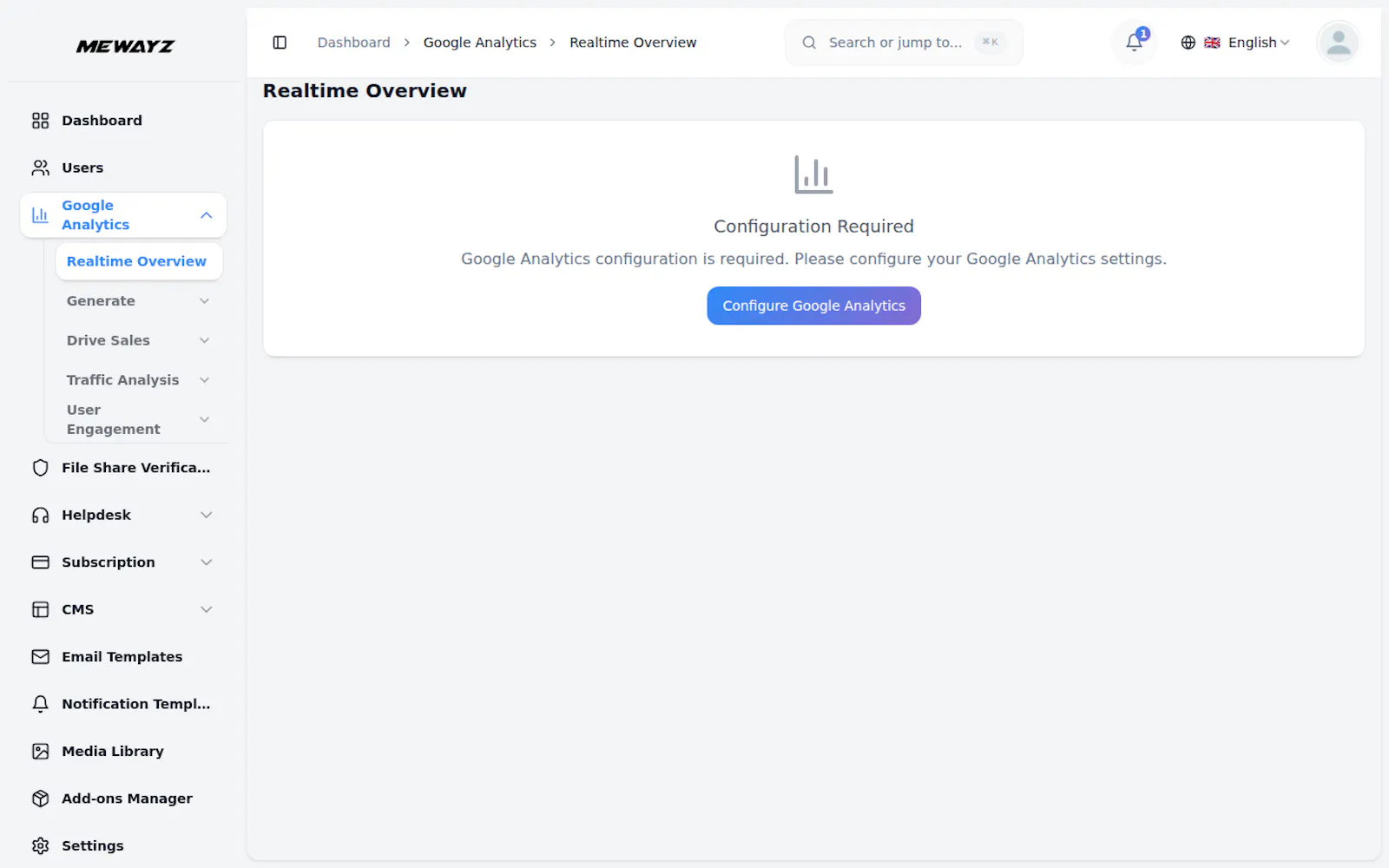Click the Media Library image icon
Screen dimensions: 1389x868
click(40, 752)
